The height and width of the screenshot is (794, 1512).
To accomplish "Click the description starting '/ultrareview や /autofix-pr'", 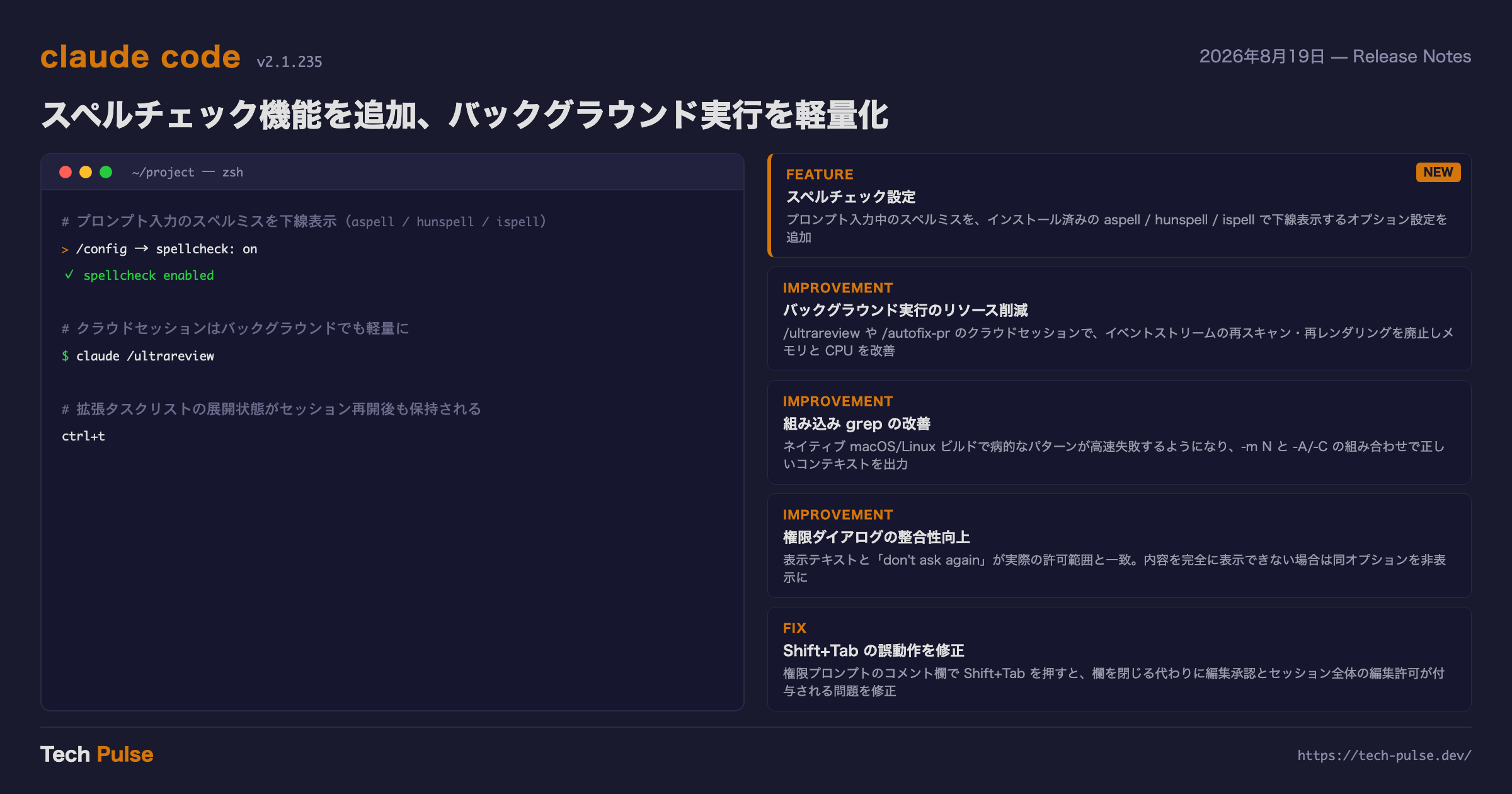I will point(1118,342).
